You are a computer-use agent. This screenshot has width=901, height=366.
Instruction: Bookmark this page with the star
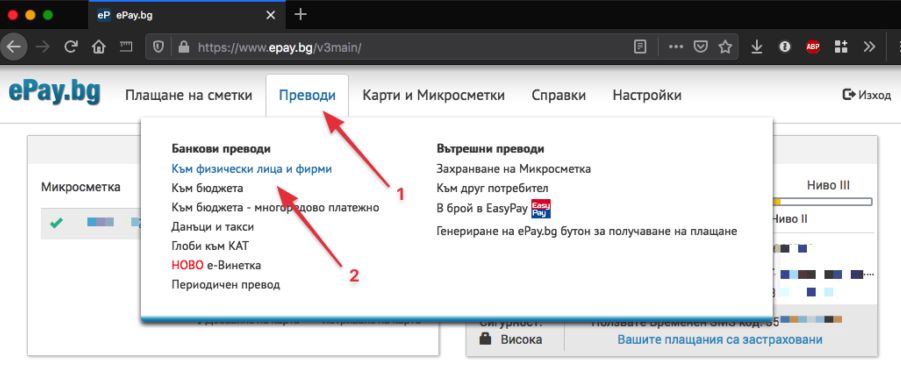[x=726, y=47]
